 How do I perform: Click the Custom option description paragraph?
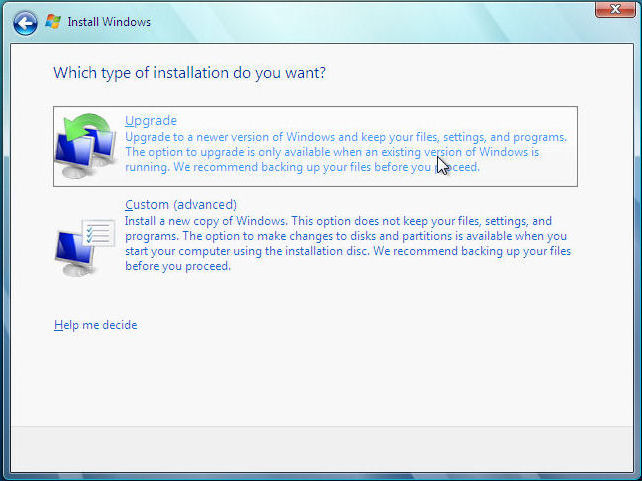pos(345,243)
